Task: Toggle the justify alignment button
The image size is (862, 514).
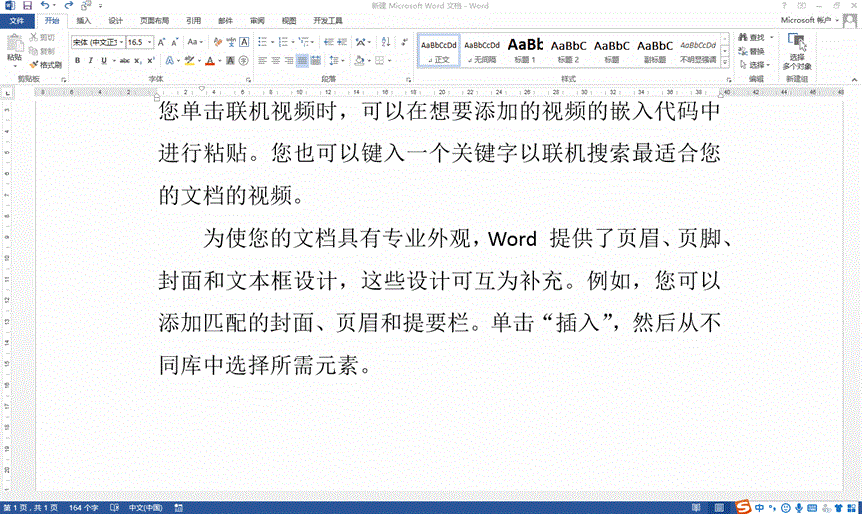Action: 302,61
